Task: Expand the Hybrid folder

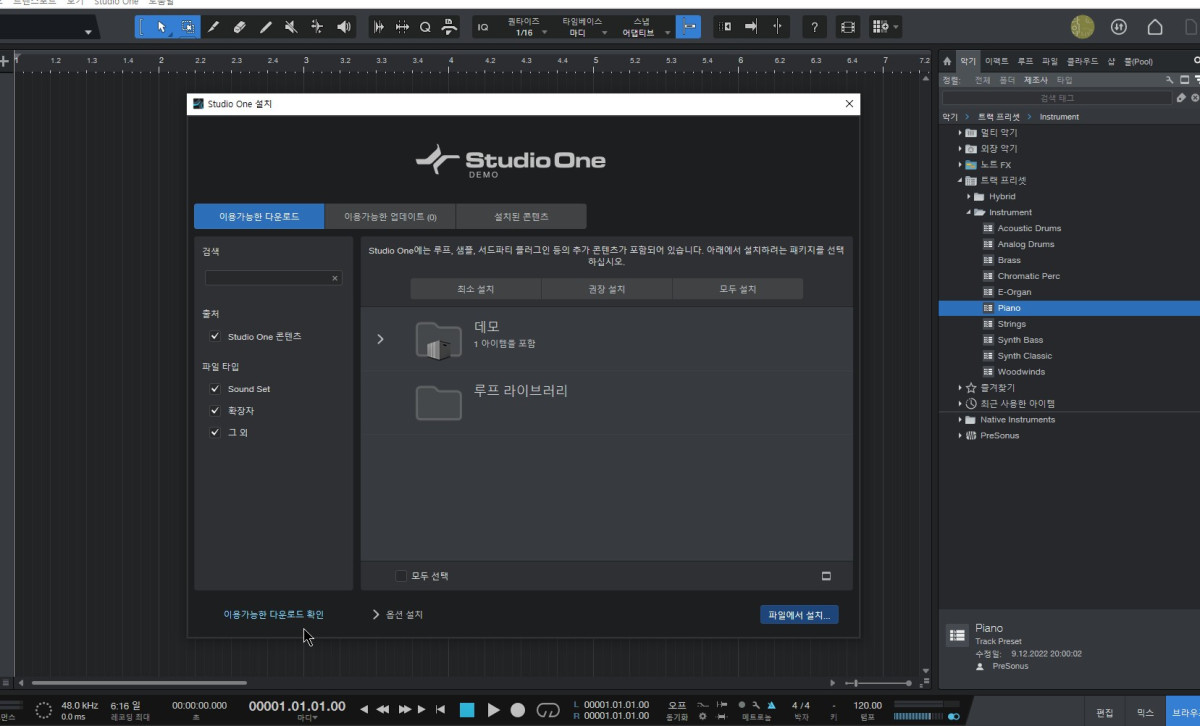Action: [x=968, y=197]
